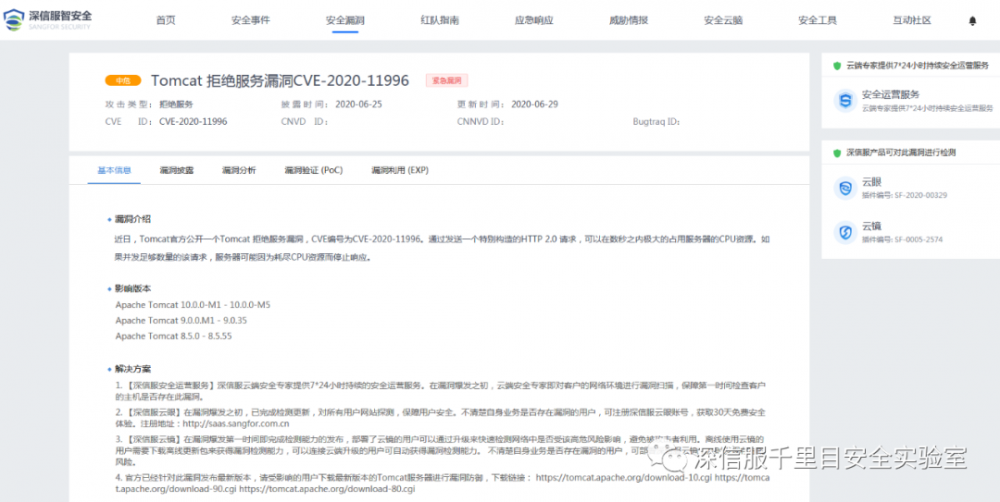The height and width of the screenshot is (502, 1000).
Task: Click plugin number SF-0005-2574
Action: coord(918,240)
